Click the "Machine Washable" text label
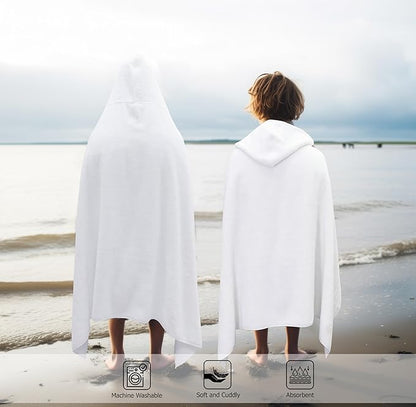The image size is (416, 407). 137,396
